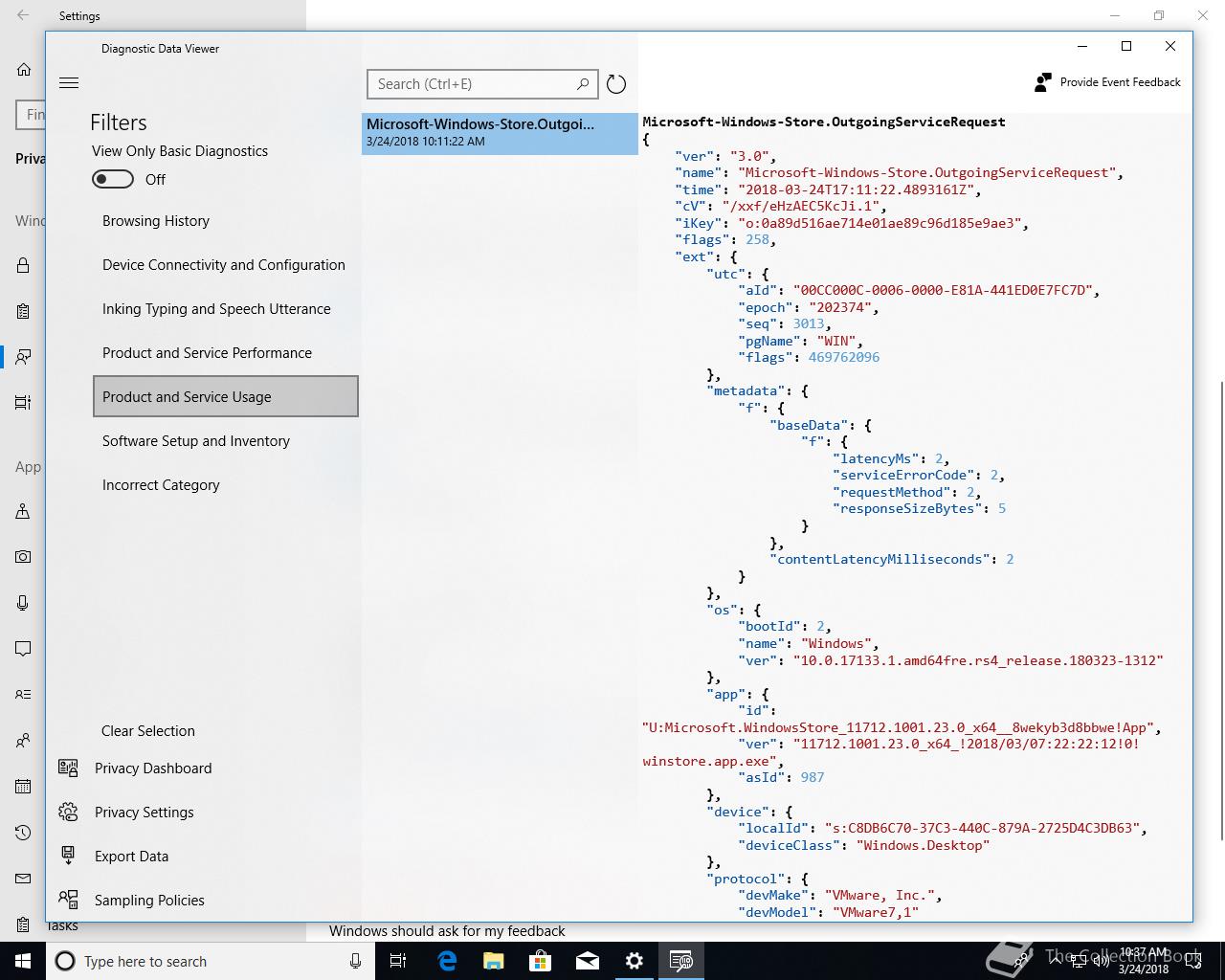The height and width of the screenshot is (980, 1225).
Task: Click the Cortana microphone icon
Action: [x=355, y=961]
